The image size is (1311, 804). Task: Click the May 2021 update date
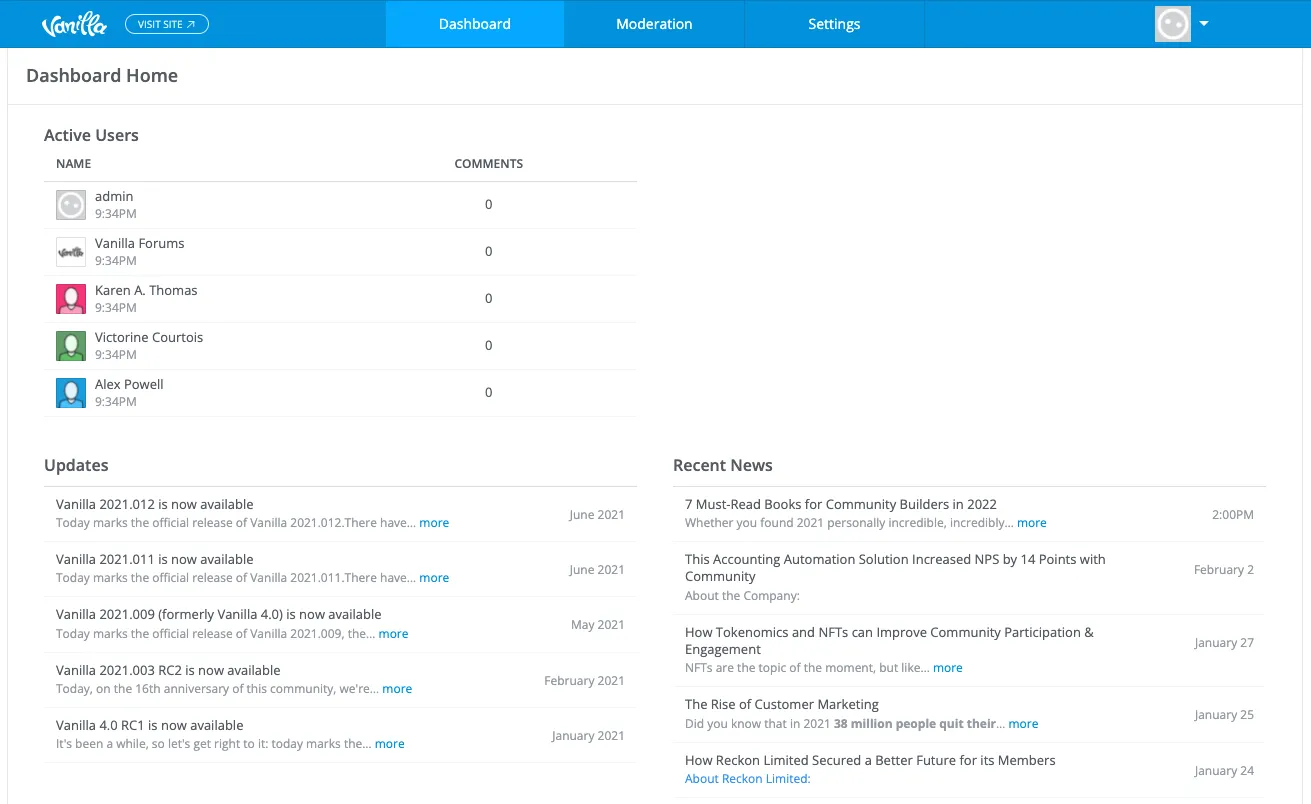(x=598, y=625)
